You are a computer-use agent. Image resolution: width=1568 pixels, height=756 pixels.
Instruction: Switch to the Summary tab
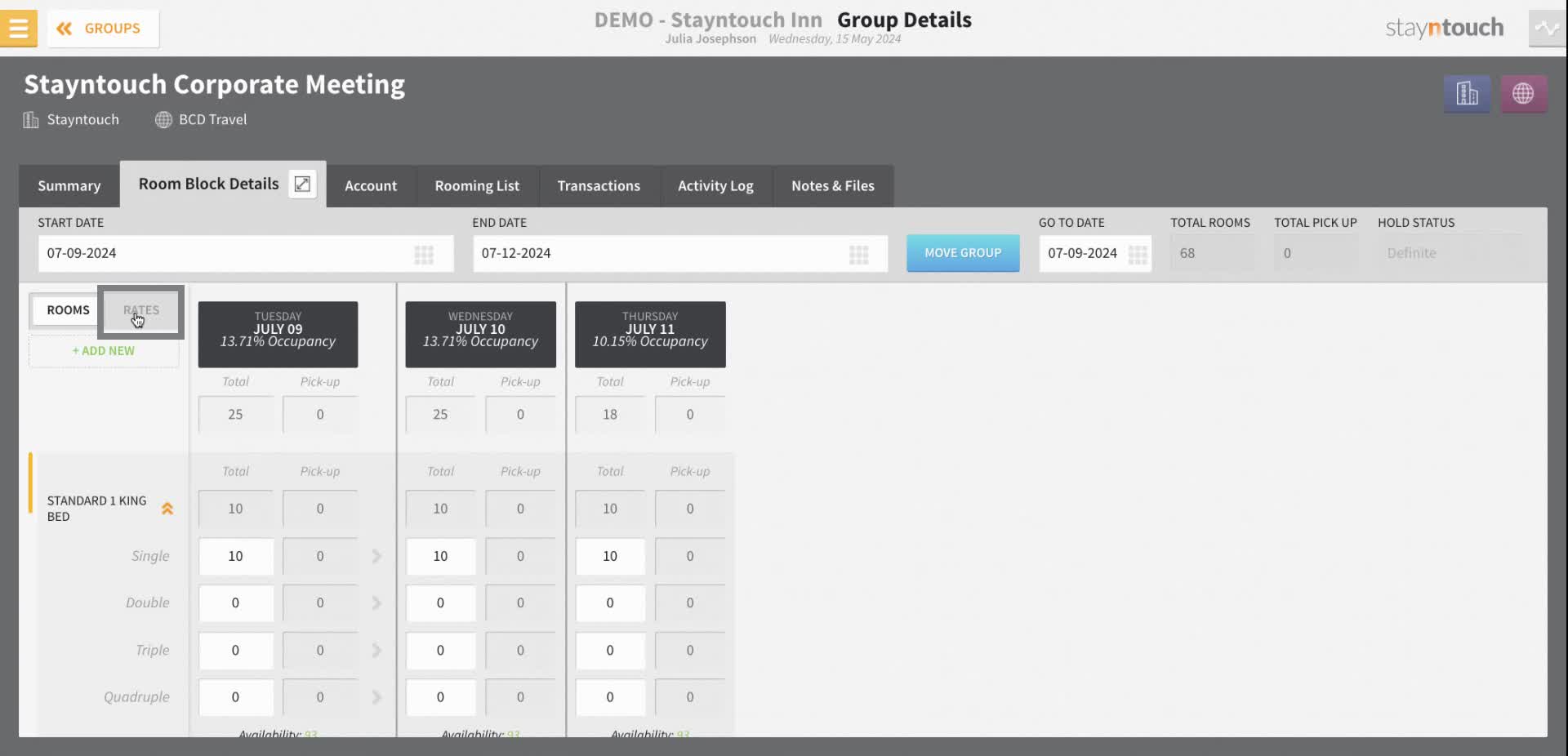(x=69, y=186)
